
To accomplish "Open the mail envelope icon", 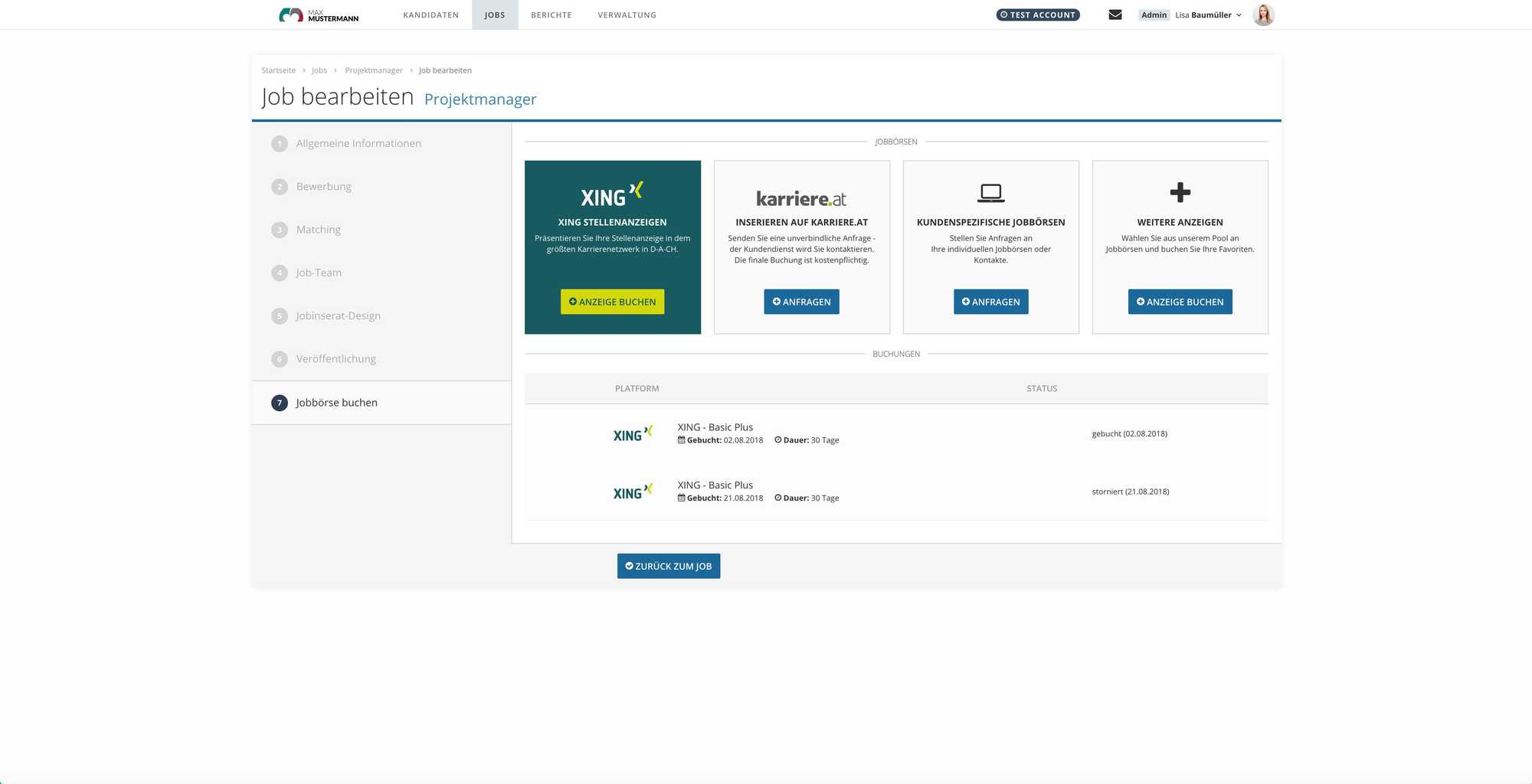I will click(x=1115, y=15).
